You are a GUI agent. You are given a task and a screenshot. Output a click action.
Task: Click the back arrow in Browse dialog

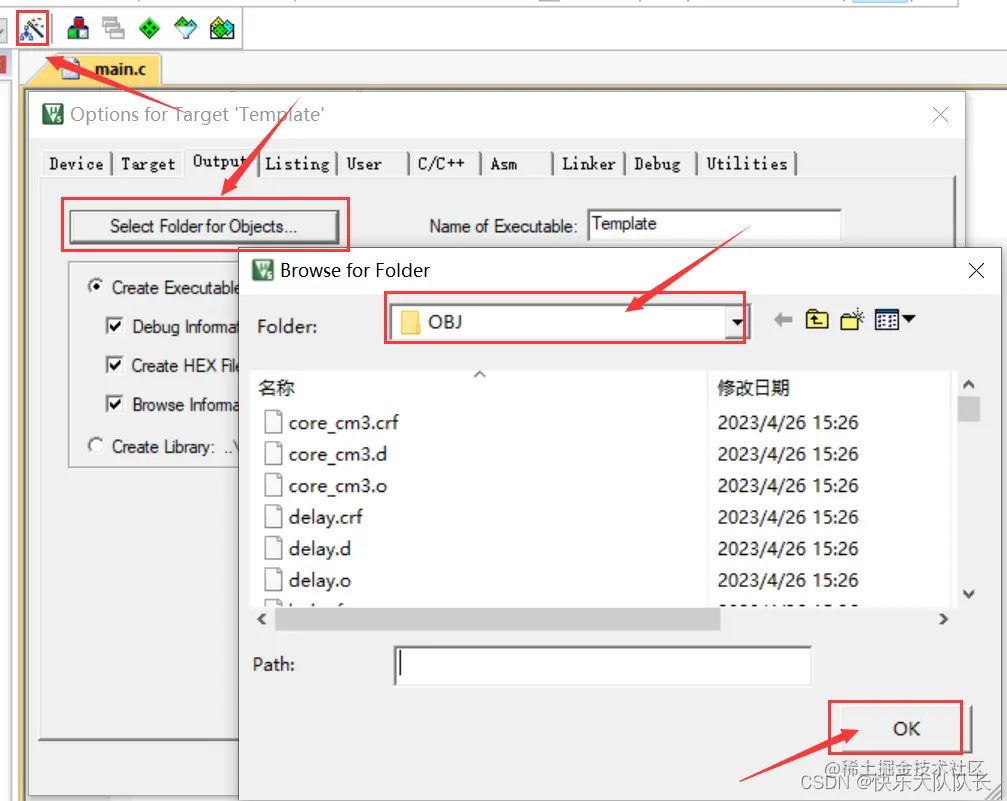pos(783,319)
